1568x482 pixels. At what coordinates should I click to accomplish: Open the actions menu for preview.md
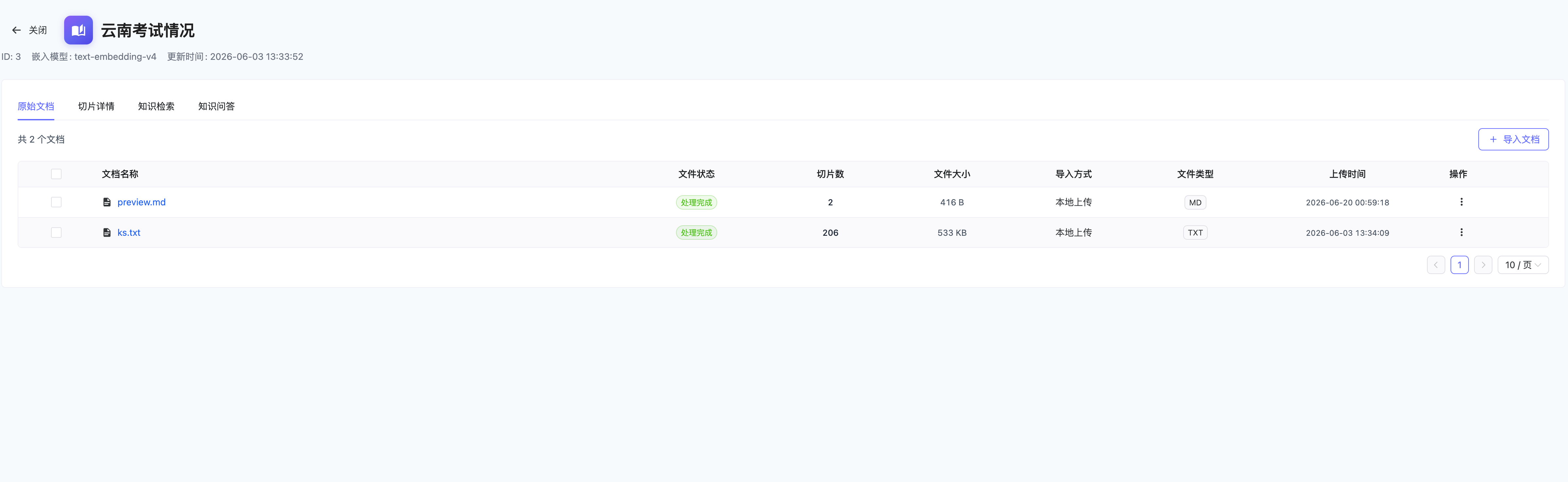click(1461, 202)
